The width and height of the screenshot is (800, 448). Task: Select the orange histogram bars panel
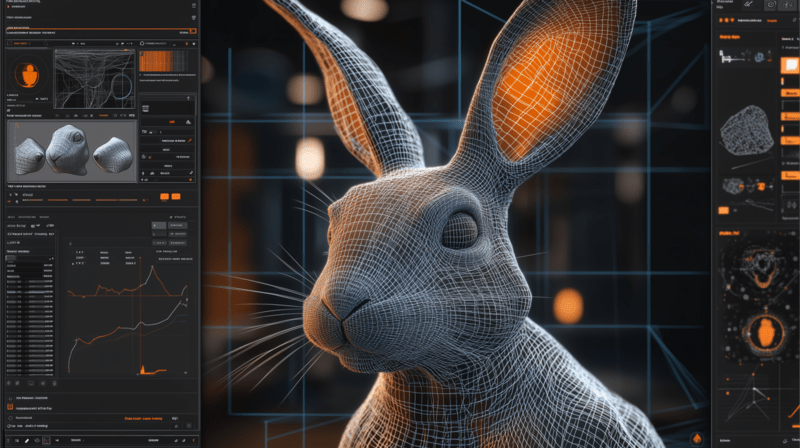pyautogui.click(x=164, y=61)
